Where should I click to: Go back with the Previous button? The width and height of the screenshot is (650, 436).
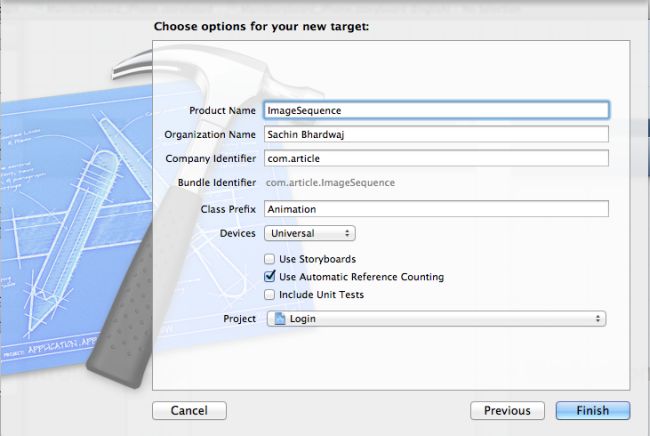[507, 410]
